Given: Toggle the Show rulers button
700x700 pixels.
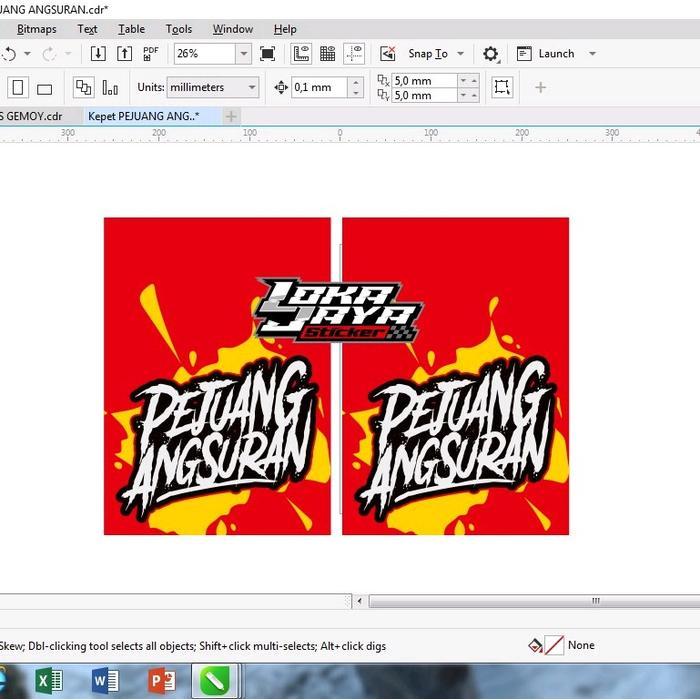Looking at the screenshot, I should click(x=300, y=54).
